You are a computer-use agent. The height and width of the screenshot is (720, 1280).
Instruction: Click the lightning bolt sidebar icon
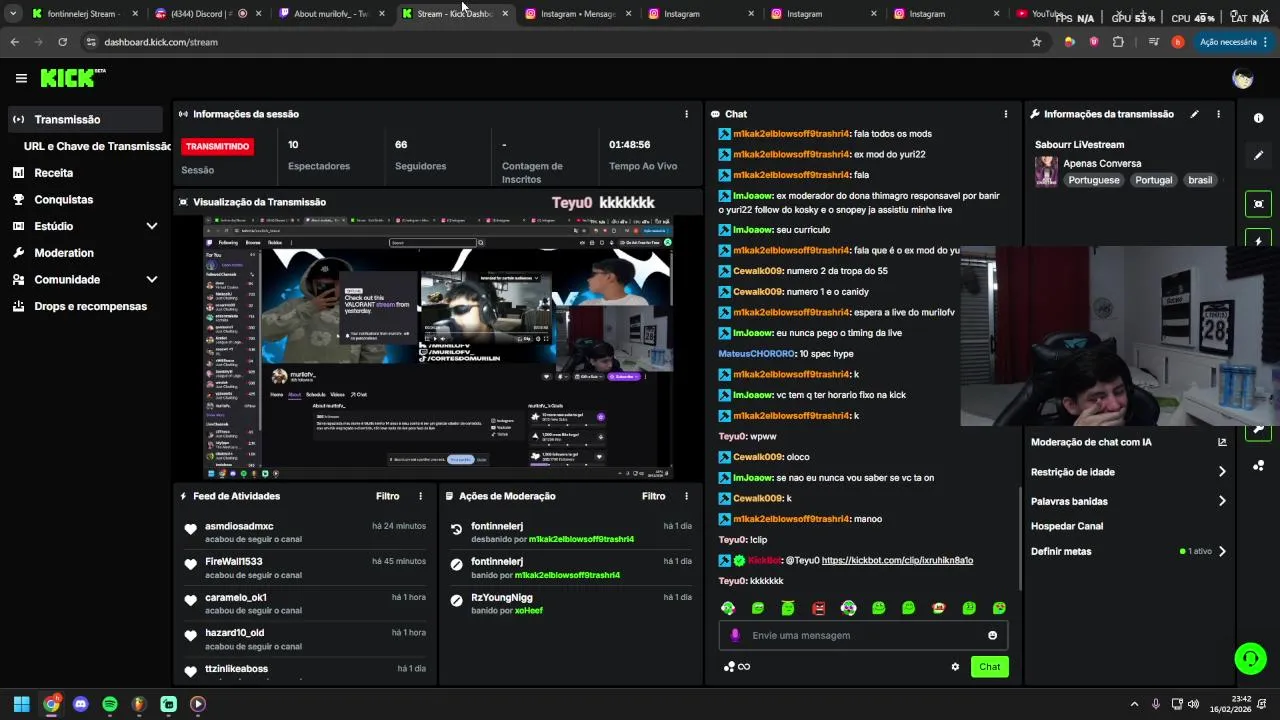coord(1258,241)
